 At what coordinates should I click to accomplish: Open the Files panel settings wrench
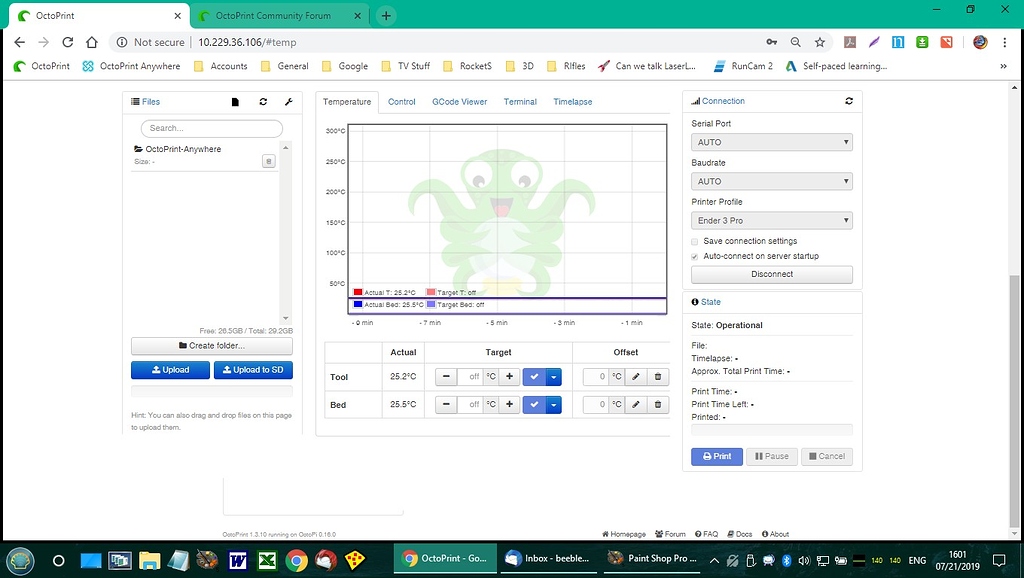[x=289, y=101]
